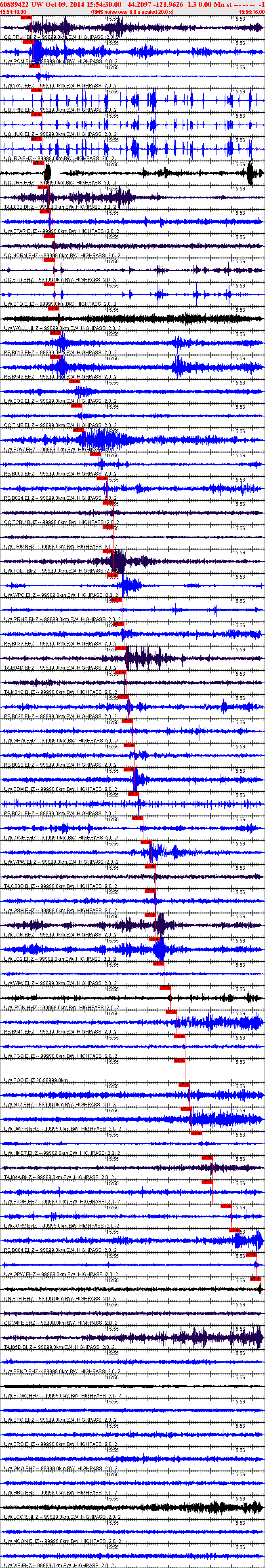Click the RMS noise scaling note in header
Screen dimensions: 265x1568
(131, 12)
